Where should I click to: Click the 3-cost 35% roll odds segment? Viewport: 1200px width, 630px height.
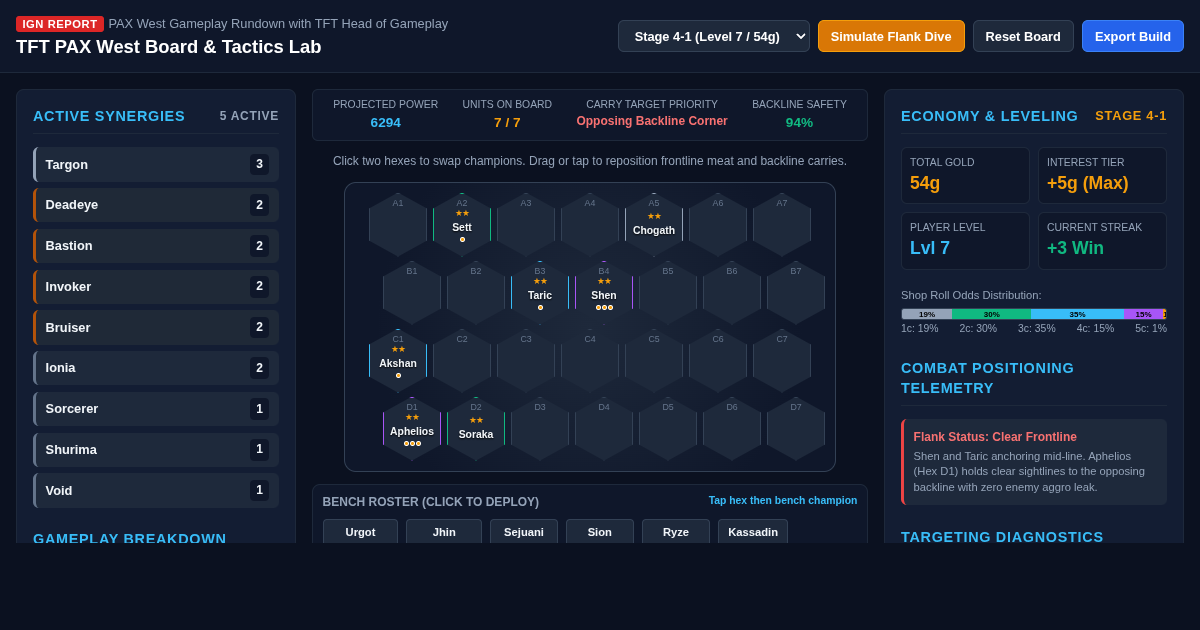click(x=1077, y=314)
